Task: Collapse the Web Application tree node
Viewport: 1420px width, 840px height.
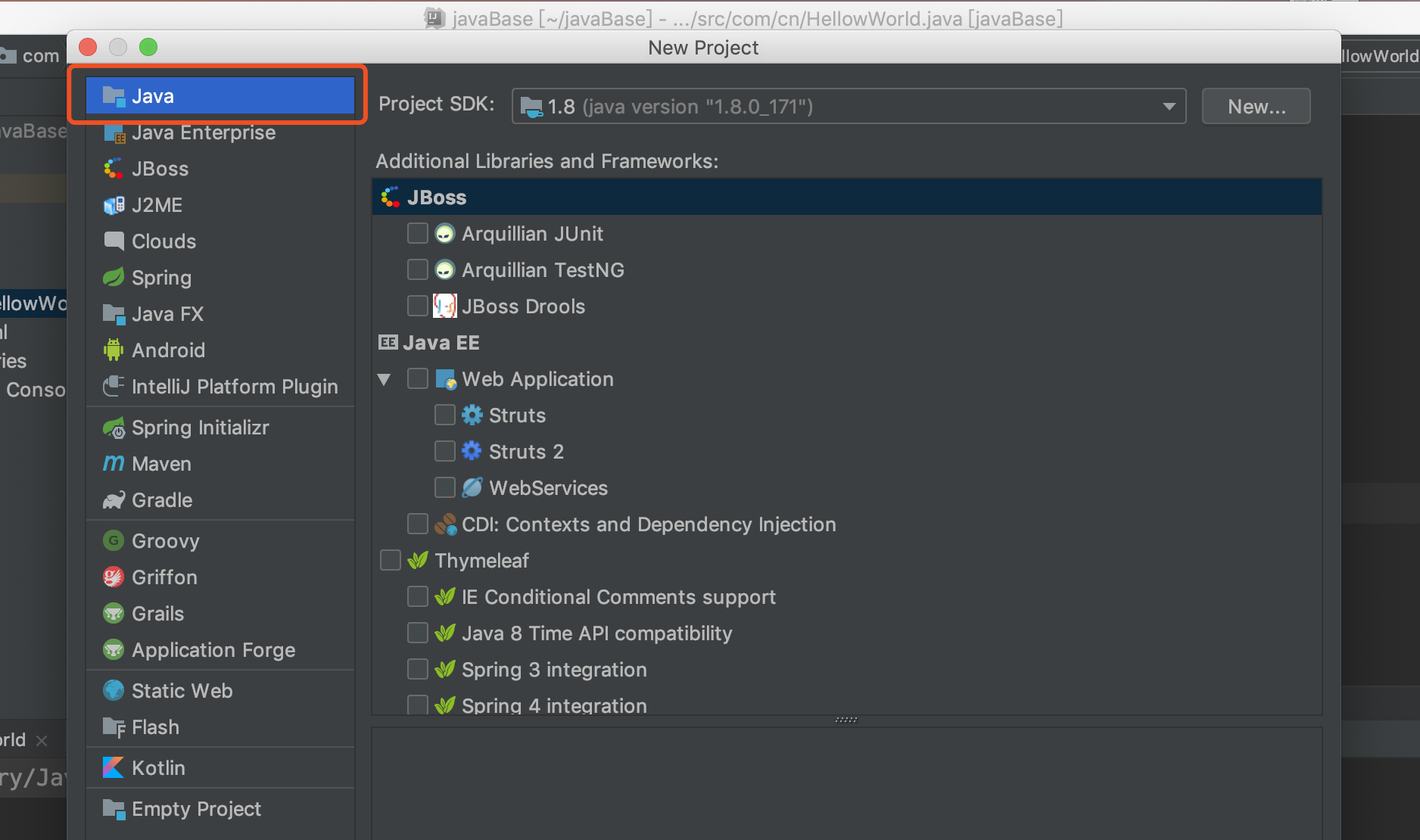Action: click(x=385, y=380)
